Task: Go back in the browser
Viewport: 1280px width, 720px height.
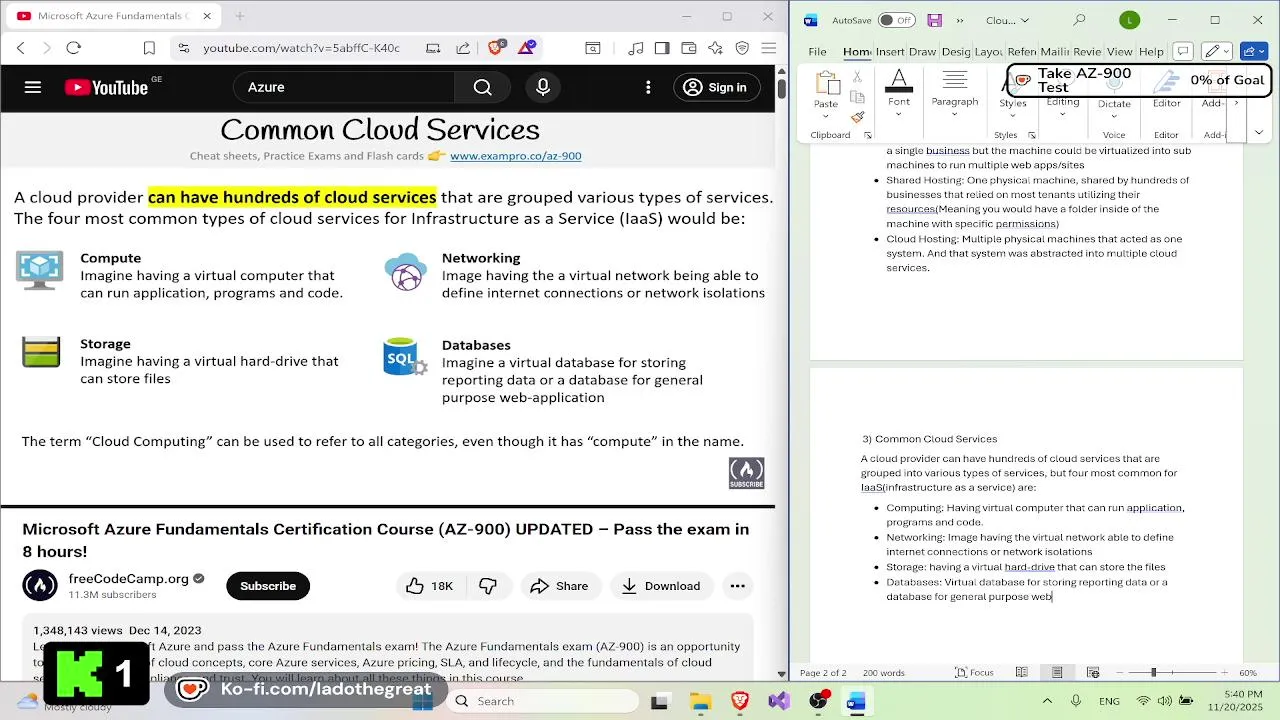Action: coord(21,47)
